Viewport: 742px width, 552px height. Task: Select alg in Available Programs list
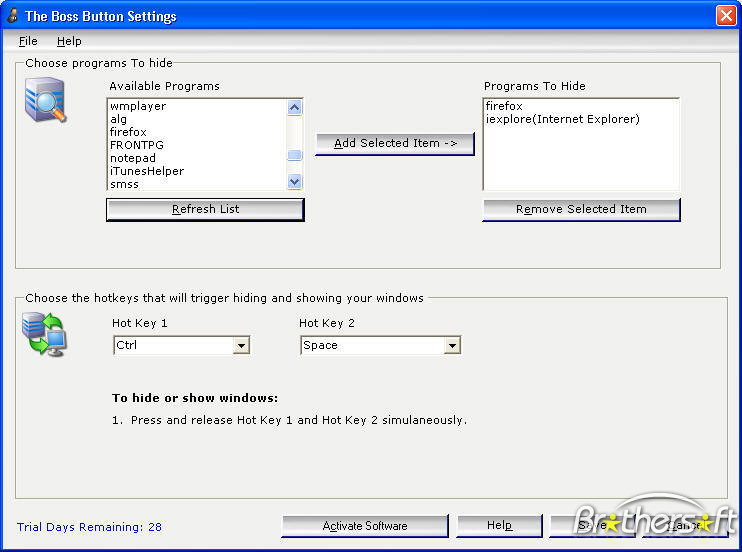tap(119, 119)
